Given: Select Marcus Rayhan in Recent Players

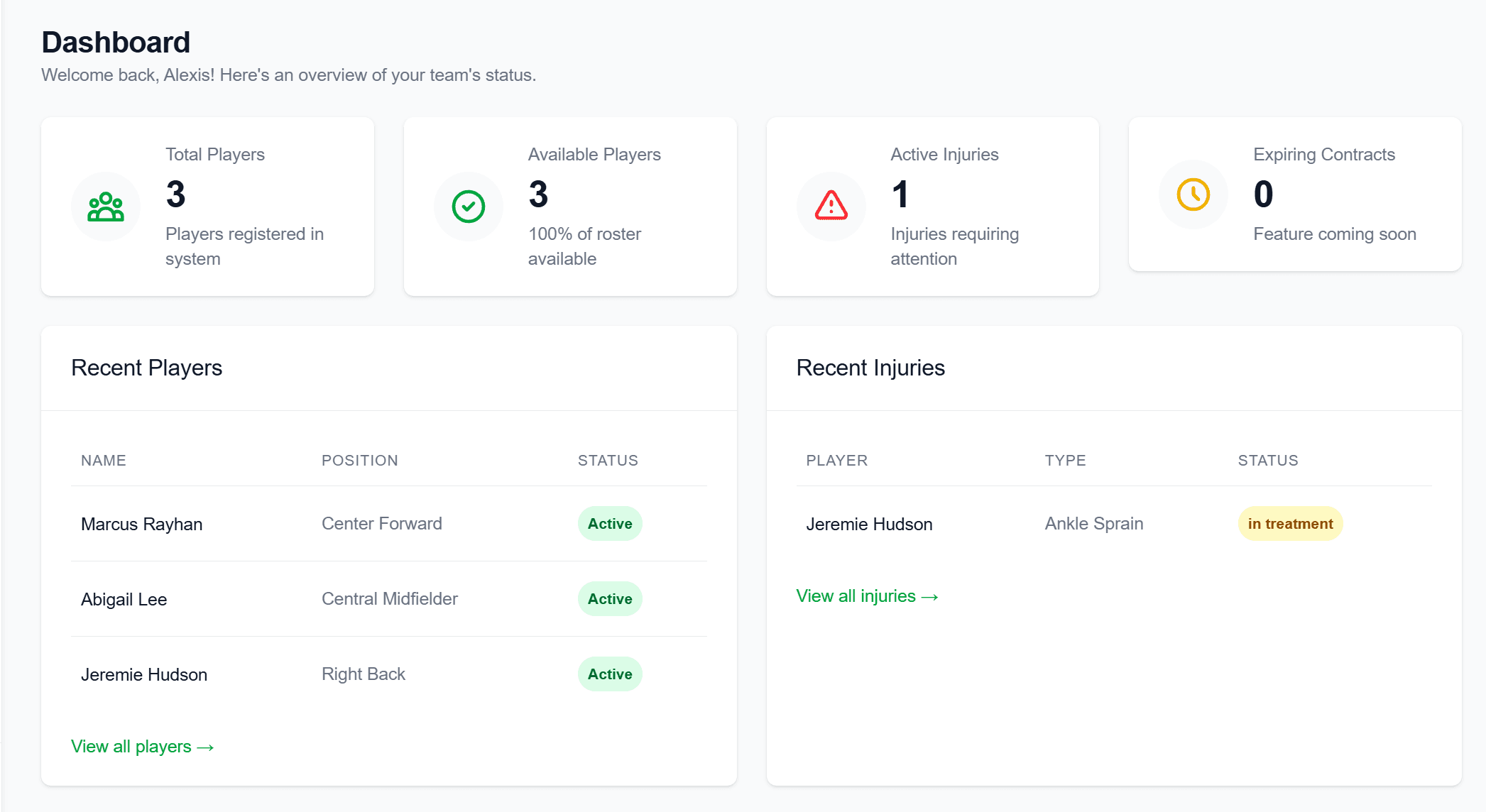Looking at the screenshot, I should 142,524.
